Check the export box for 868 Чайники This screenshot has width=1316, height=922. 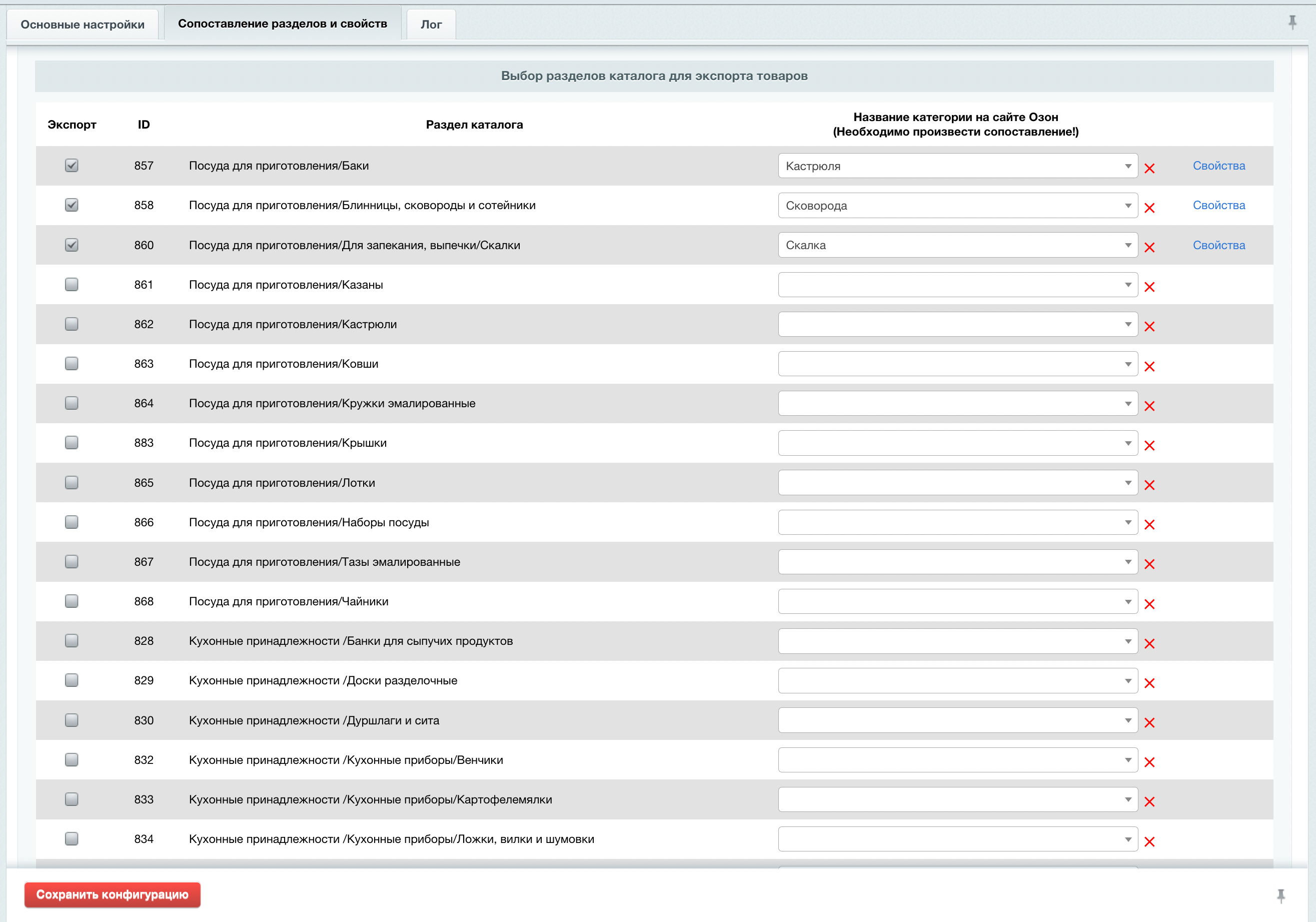point(71,601)
